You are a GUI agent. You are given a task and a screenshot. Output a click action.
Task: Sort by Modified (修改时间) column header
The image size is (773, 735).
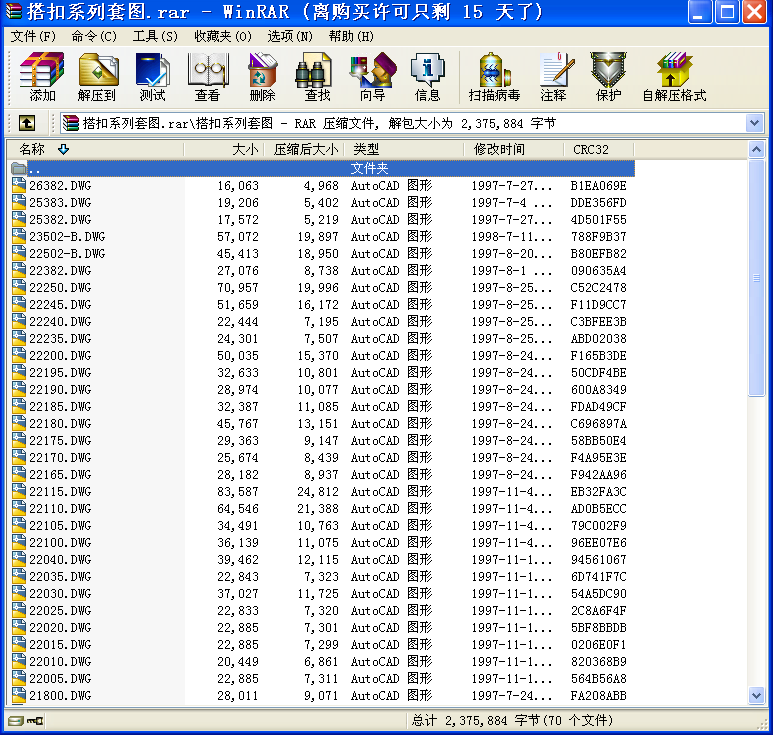click(513, 149)
